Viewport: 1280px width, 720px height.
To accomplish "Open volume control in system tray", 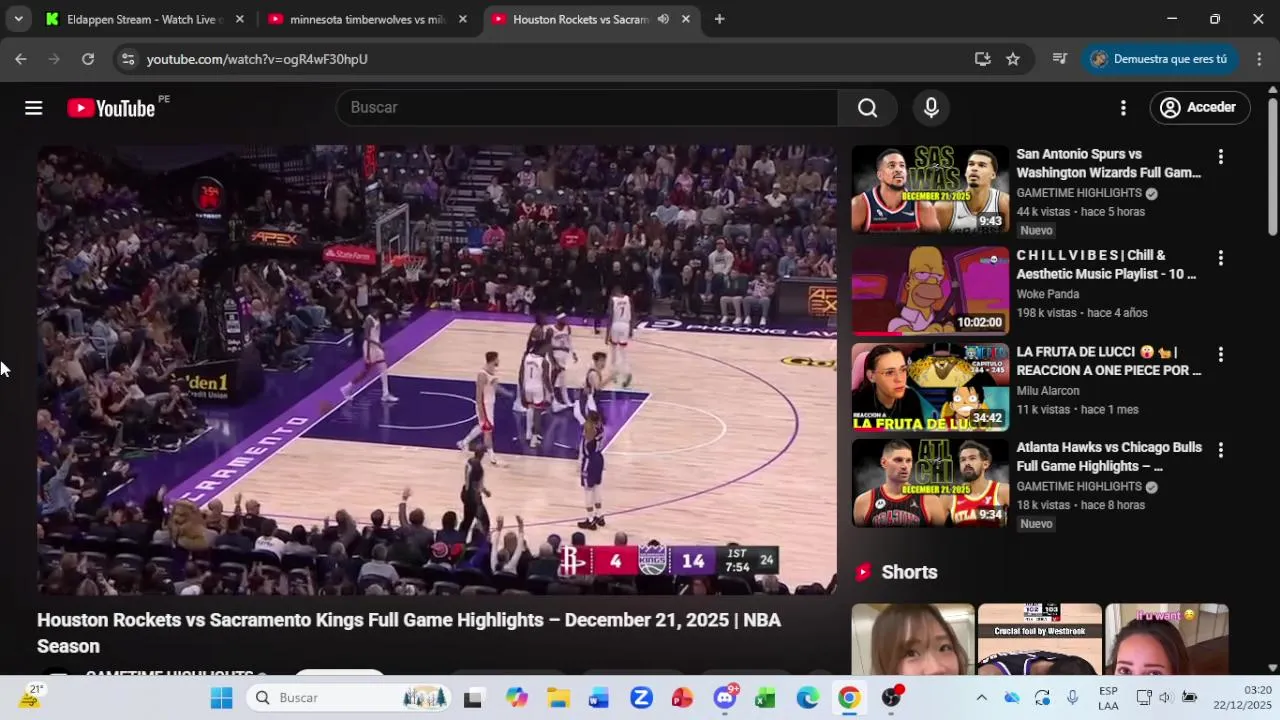I will (x=1165, y=698).
